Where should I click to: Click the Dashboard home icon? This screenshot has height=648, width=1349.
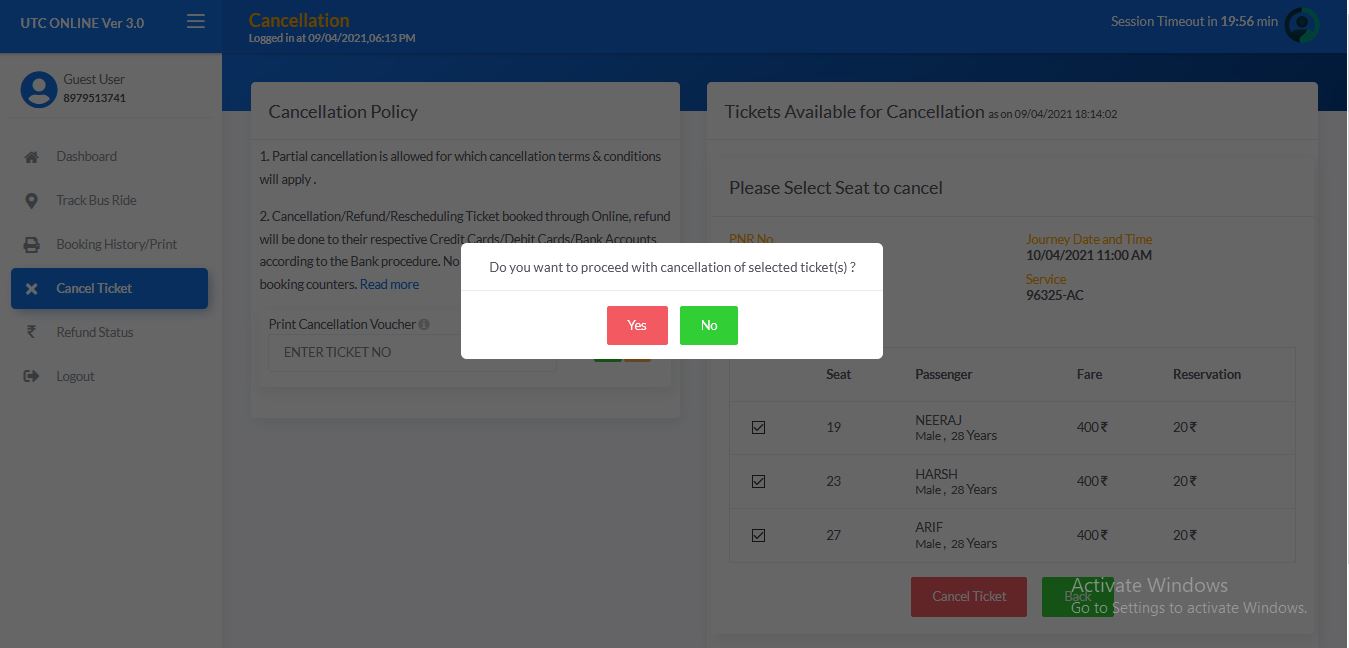coord(32,157)
